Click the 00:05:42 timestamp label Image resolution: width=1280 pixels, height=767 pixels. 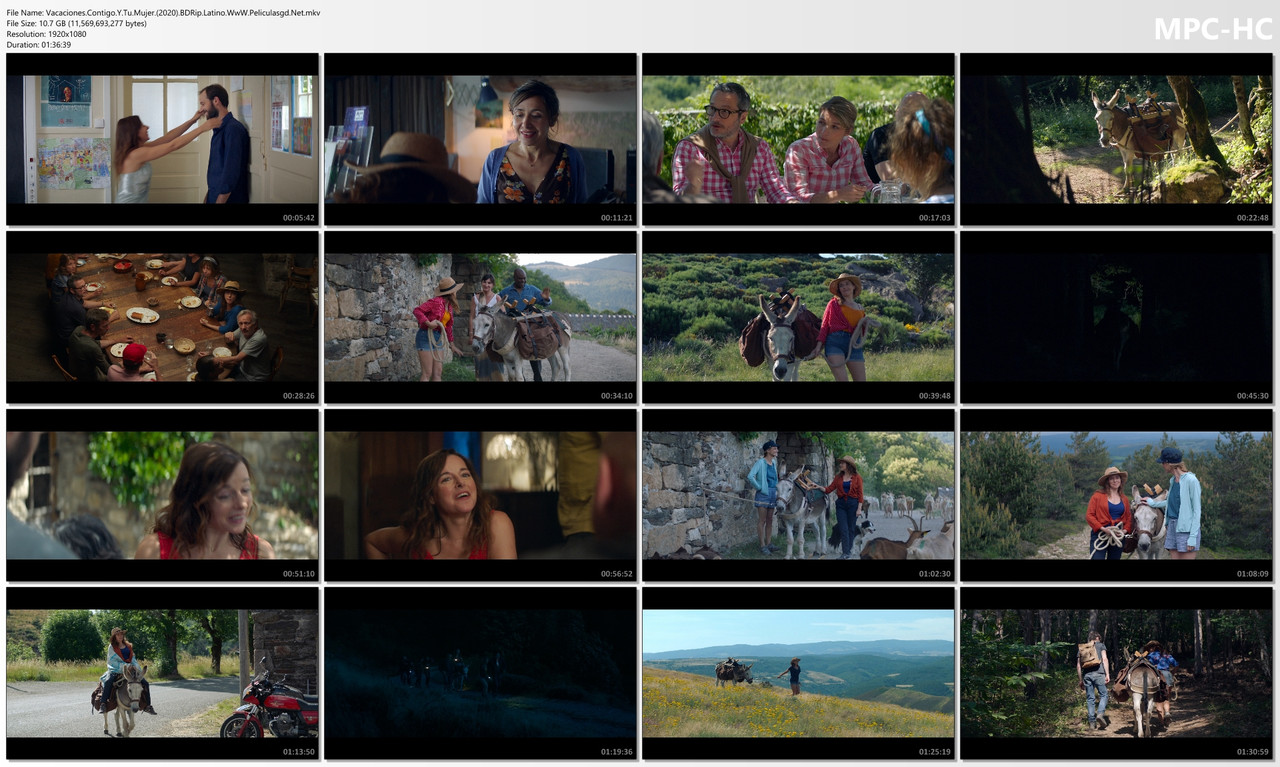click(298, 217)
